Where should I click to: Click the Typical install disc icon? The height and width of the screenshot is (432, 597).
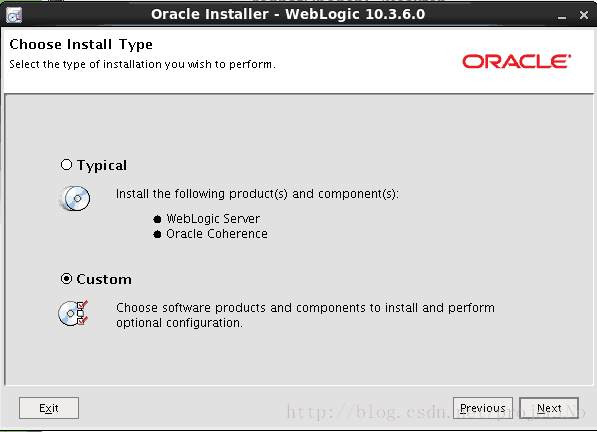coord(75,198)
